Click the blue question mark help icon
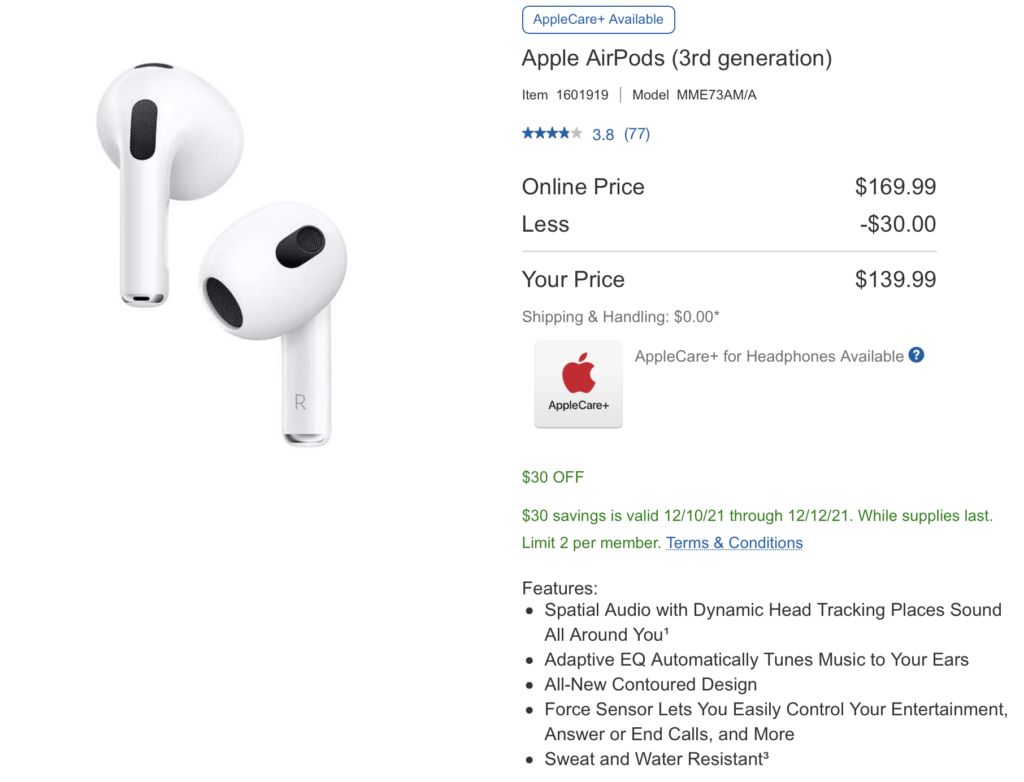The image size is (1024, 782). (916, 355)
